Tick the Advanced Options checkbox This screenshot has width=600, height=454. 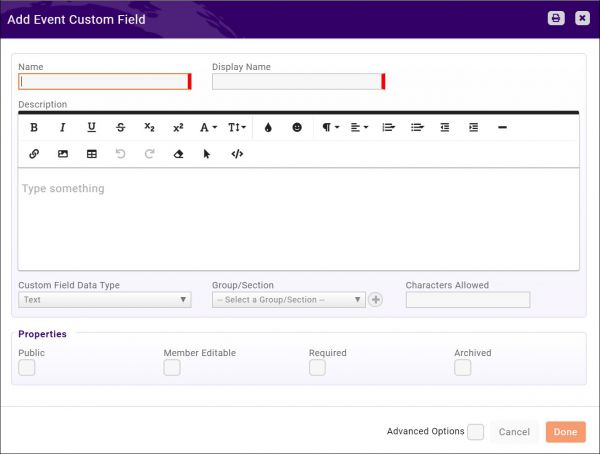pos(476,432)
